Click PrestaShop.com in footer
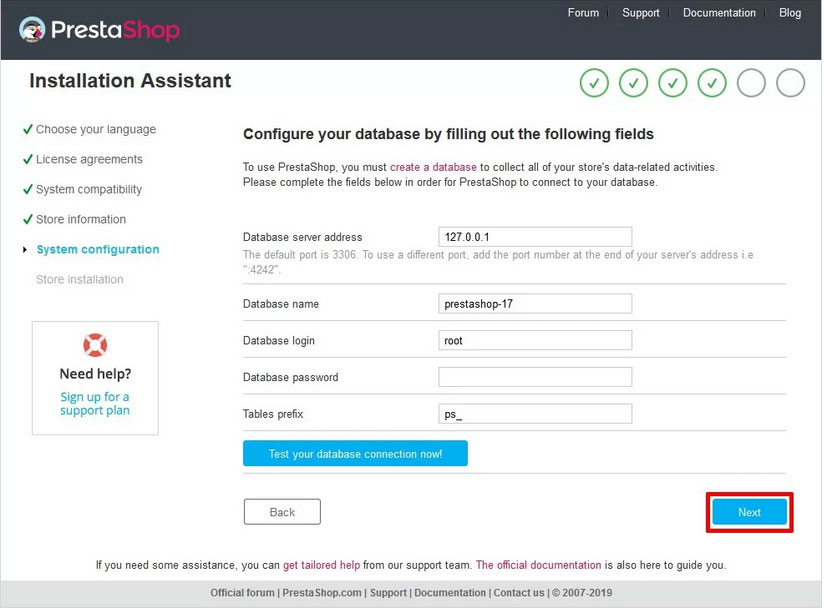The width and height of the screenshot is (824, 610). pos(322,593)
